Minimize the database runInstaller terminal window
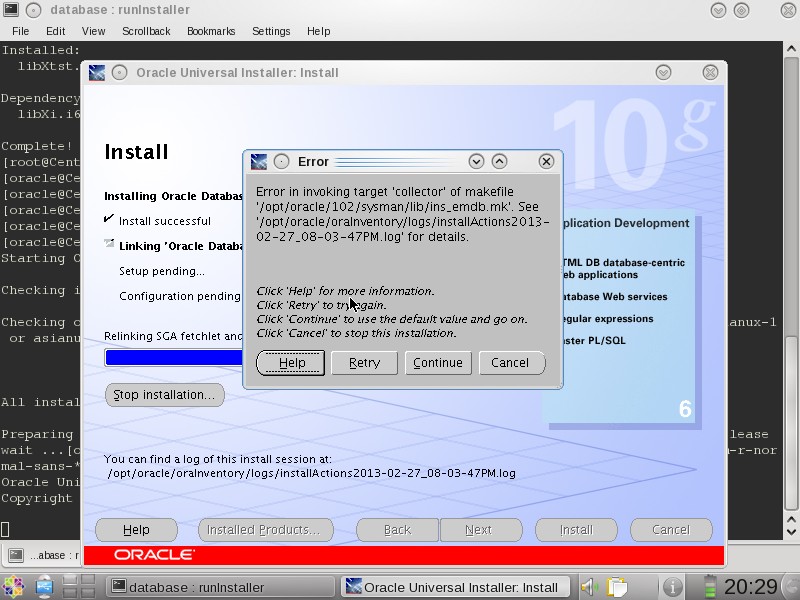 718,10
